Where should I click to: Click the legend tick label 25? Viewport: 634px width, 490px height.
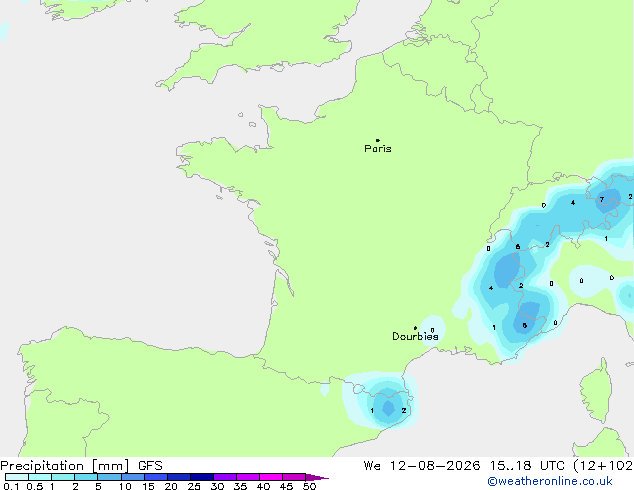[x=194, y=486]
